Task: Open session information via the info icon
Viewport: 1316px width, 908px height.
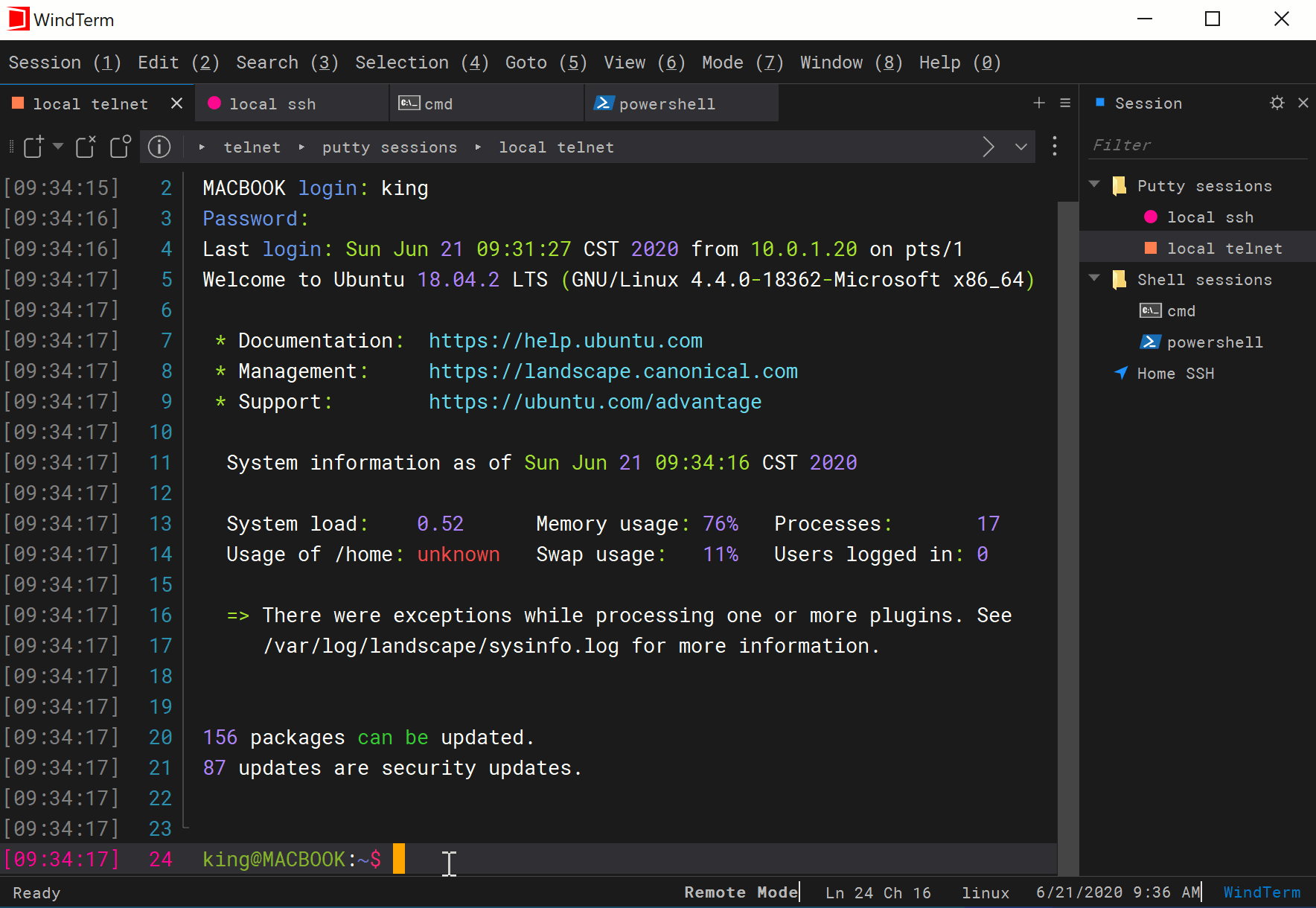Action: [159, 147]
